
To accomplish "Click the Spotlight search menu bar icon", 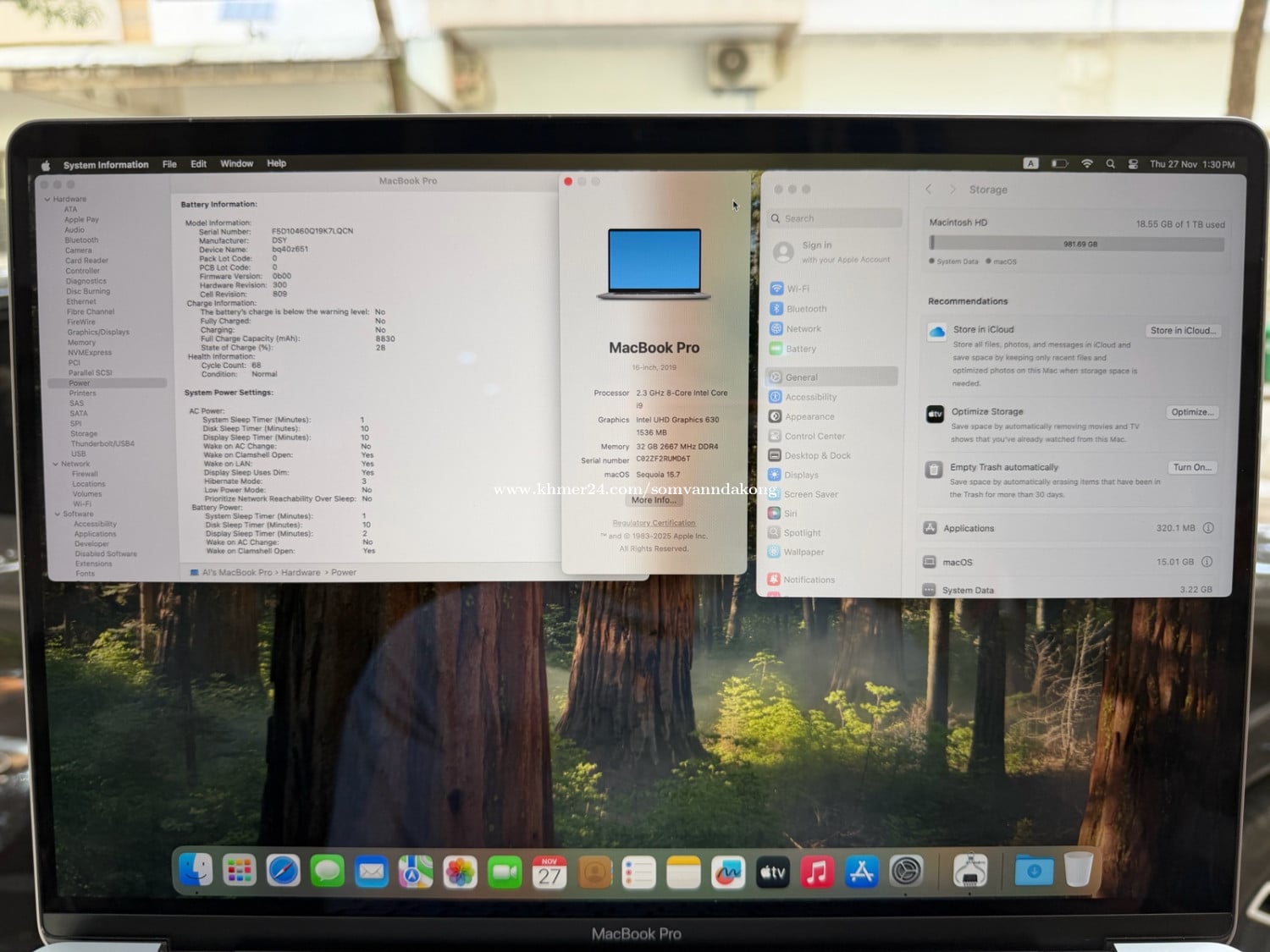I will [1110, 164].
